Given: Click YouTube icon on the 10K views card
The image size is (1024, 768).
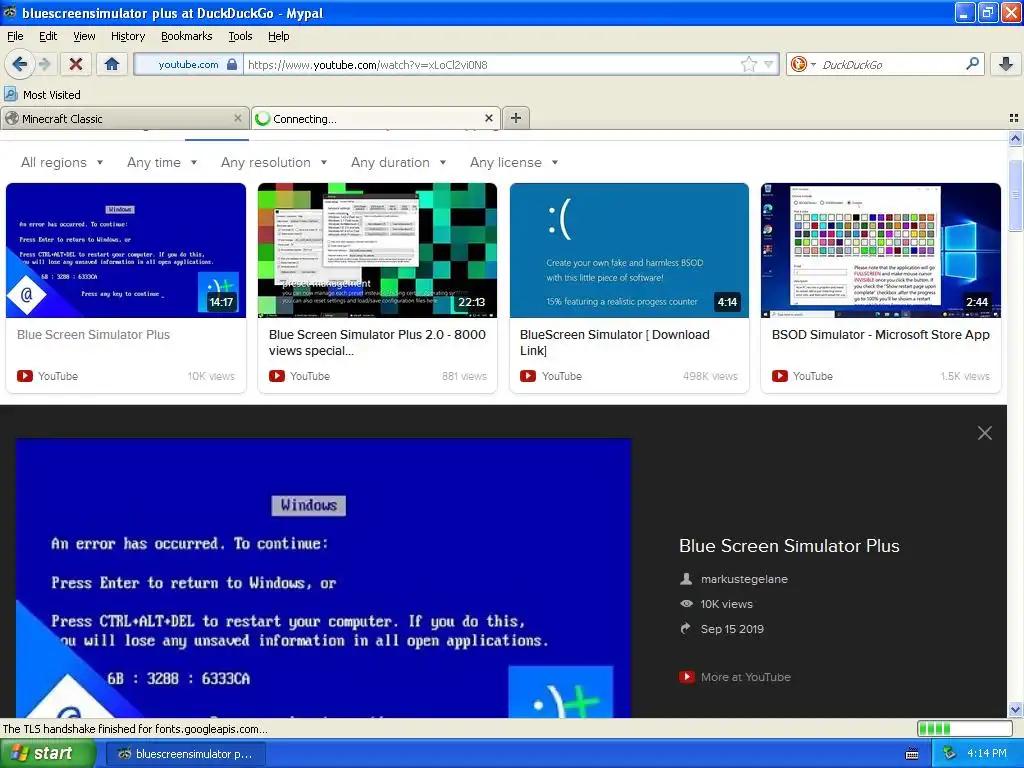Looking at the screenshot, I should click(x=25, y=376).
